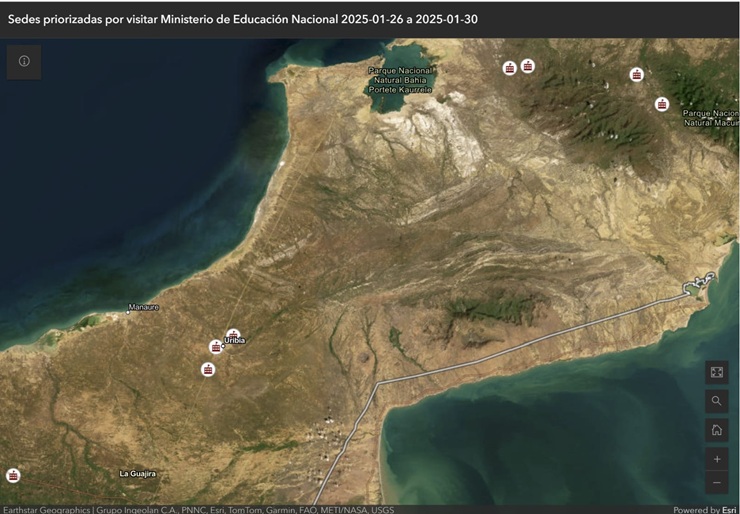Click upper marker northwest of Parque Macuira
This screenshot has width=740, height=514.
636,74
